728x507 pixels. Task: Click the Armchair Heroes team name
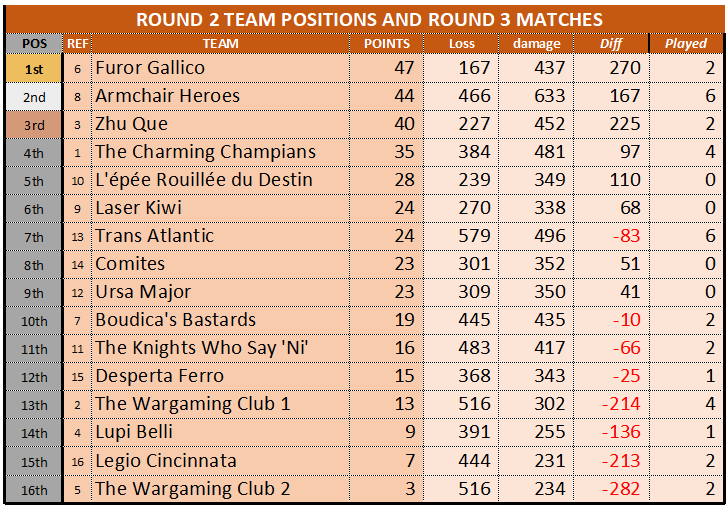[x=167, y=96]
